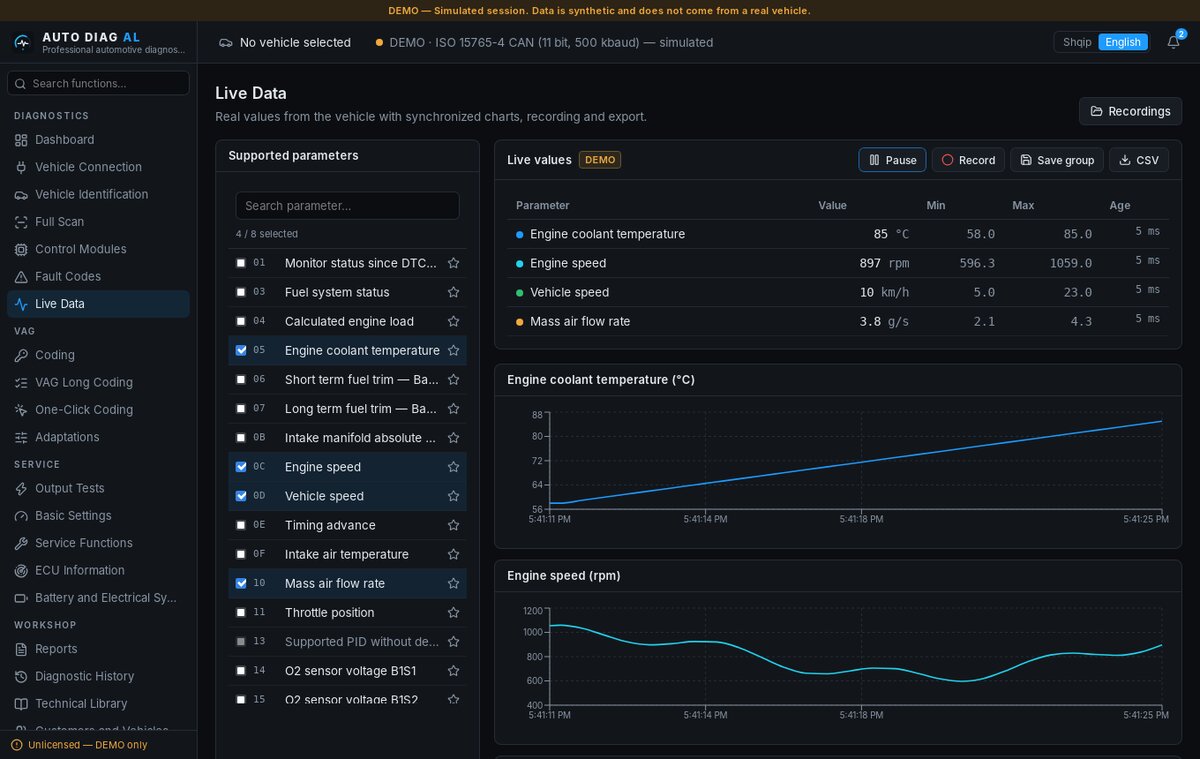The width and height of the screenshot is (1200, 759).
Task: Open Control Modules page
Action: pos(98,249)
